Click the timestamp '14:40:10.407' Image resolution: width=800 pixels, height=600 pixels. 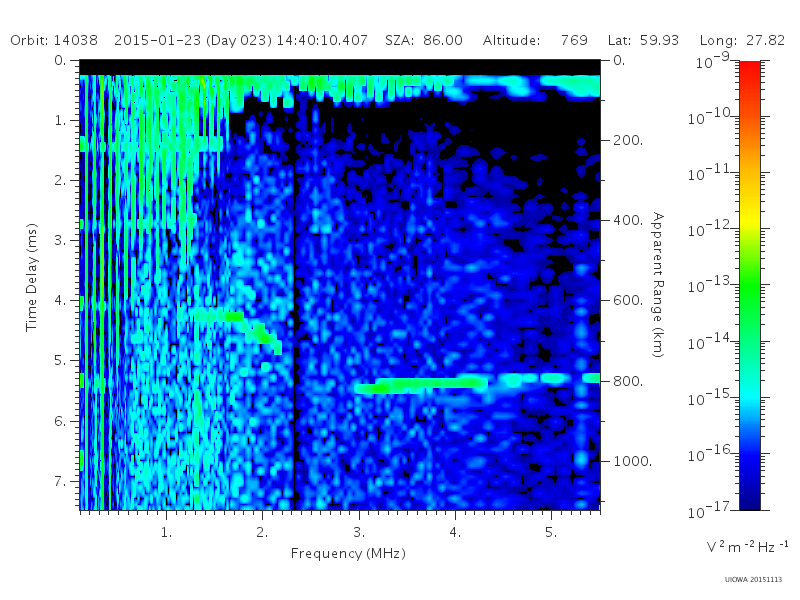(322, 40)
